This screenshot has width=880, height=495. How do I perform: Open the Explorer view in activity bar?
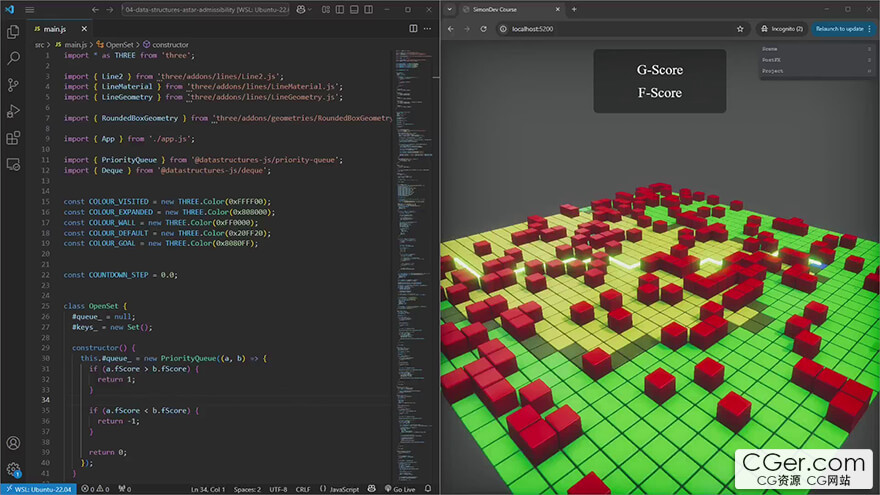point(13,32)
